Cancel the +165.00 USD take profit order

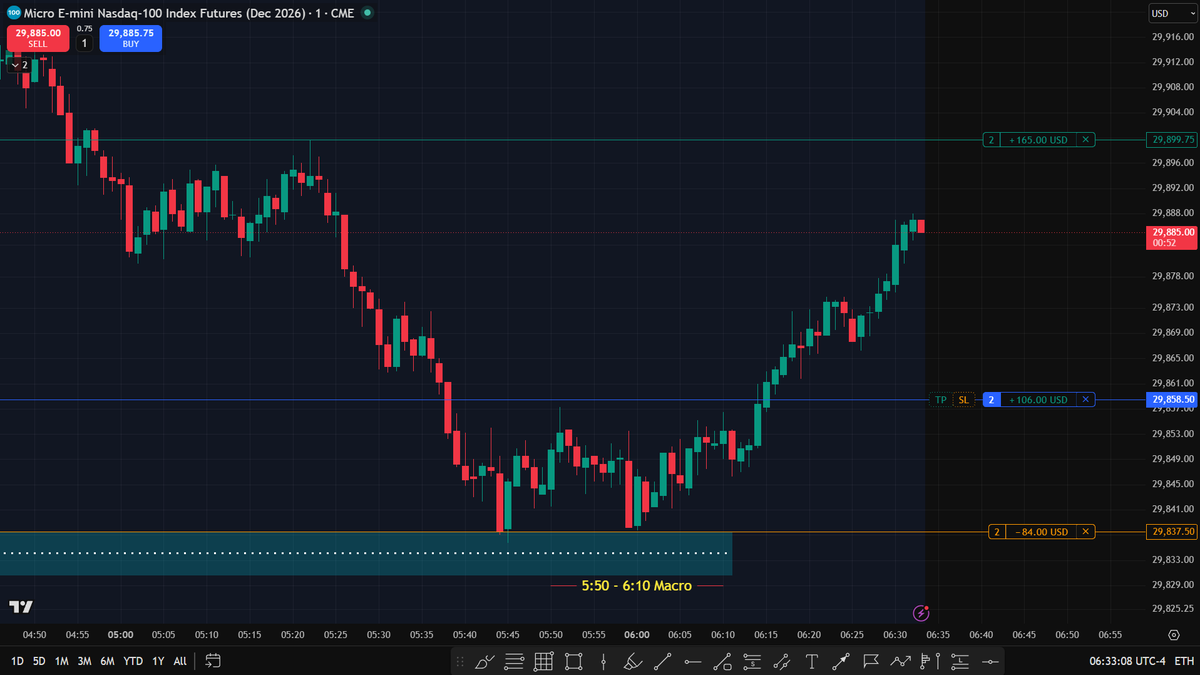pos(1086,140)
